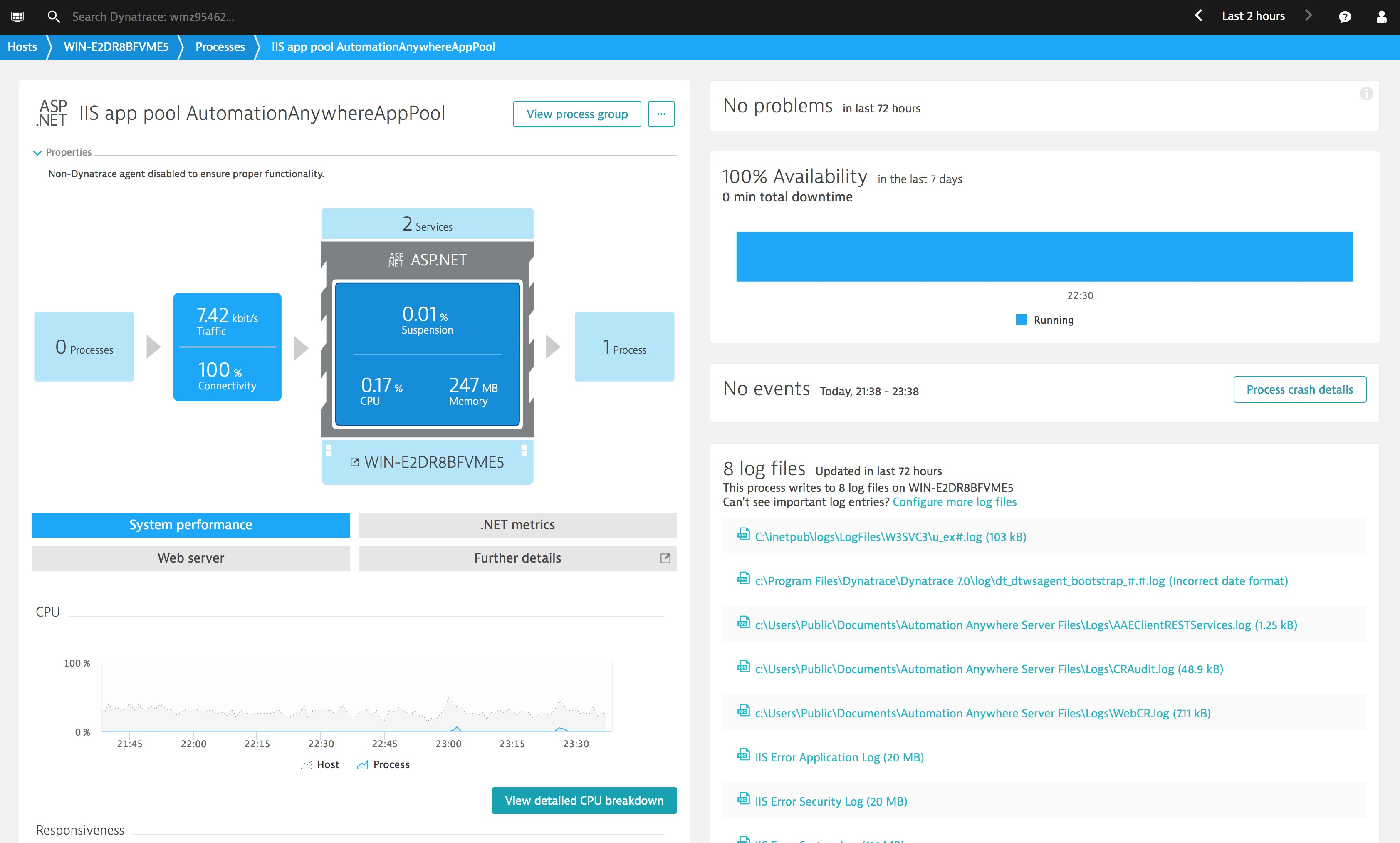
Task: Click the log file icon next to u_ex#.log
Action: (743, 535)
